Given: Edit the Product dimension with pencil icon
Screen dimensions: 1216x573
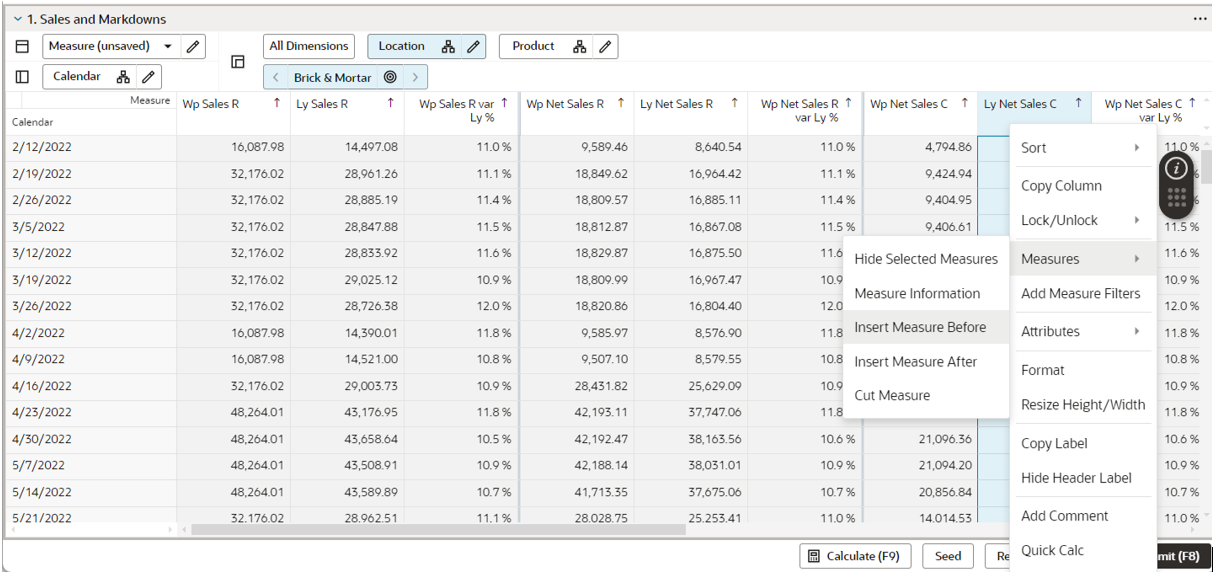Looking at the screenshot, I should pos(604,46).
